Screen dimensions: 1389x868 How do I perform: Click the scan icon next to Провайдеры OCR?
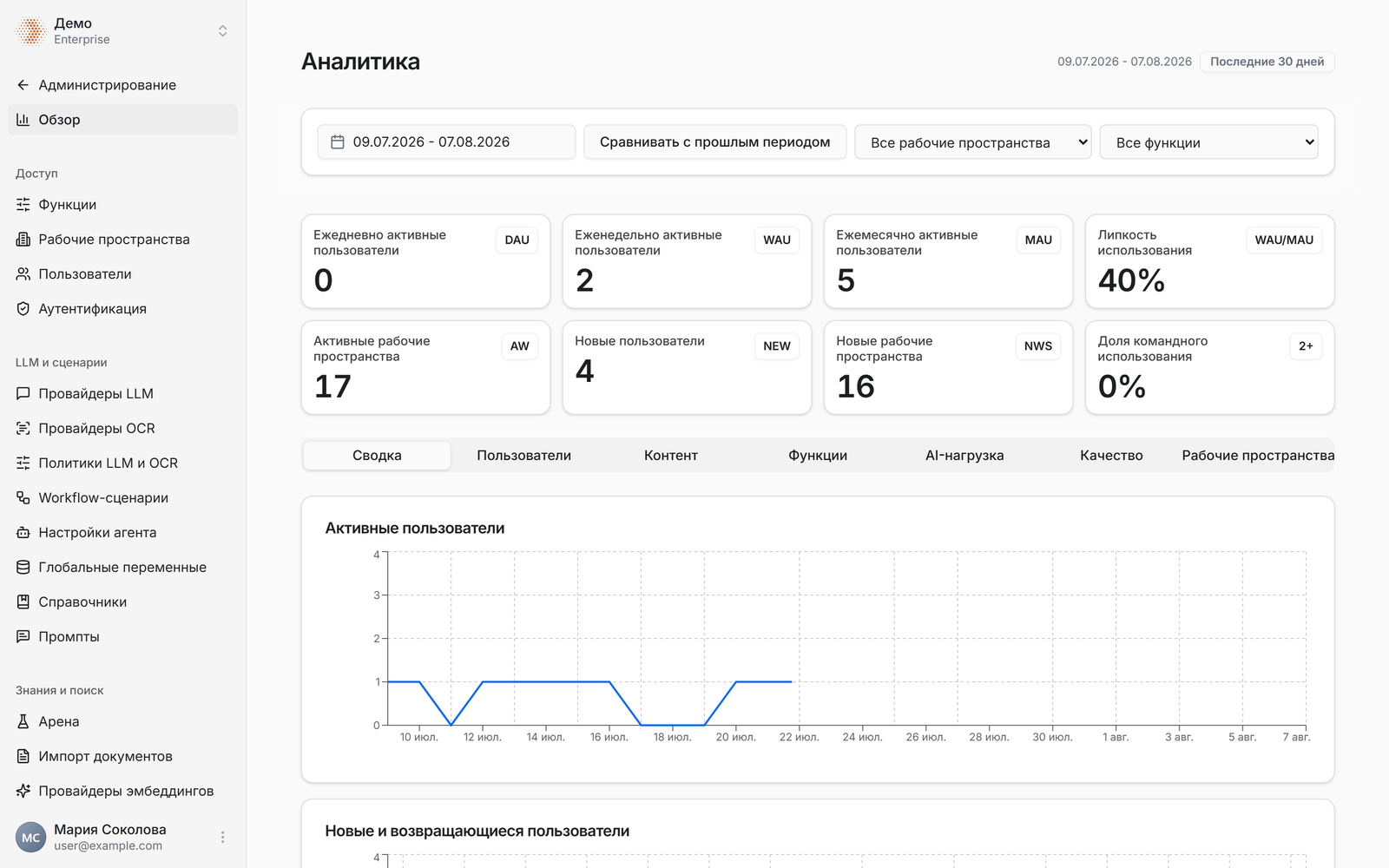[23, 429]
